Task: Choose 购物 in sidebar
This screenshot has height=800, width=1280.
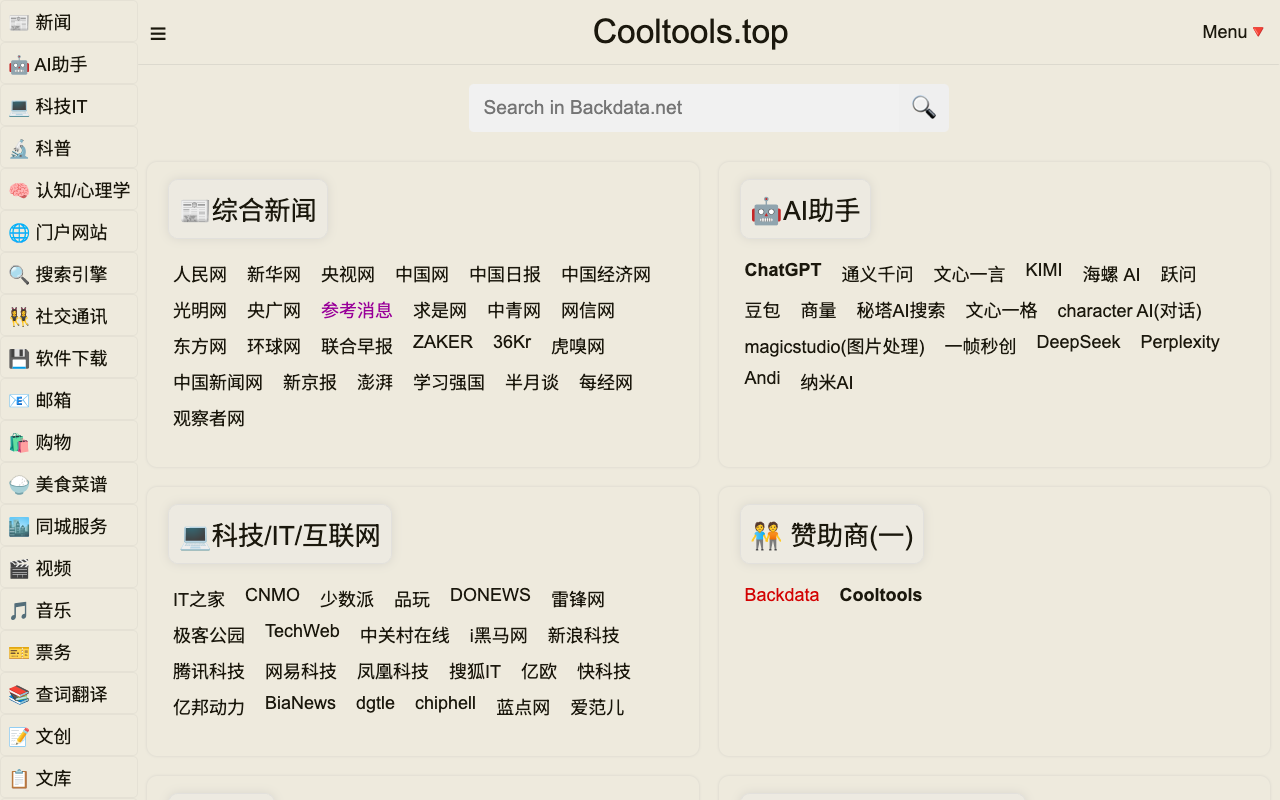Action: tap(69, 442)
